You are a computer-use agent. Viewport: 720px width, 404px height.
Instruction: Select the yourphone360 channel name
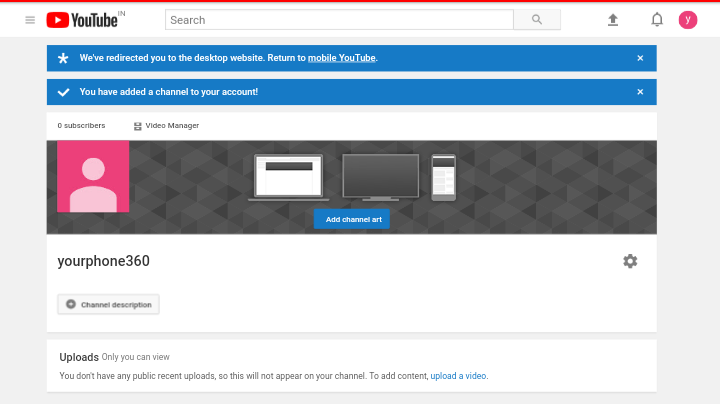(104, 261)
